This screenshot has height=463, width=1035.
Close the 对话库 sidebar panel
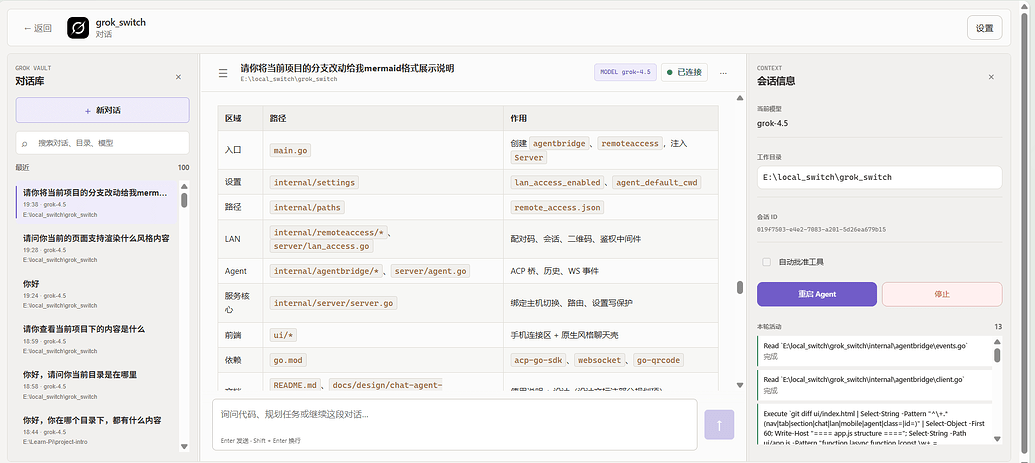[x=178, y=77]
